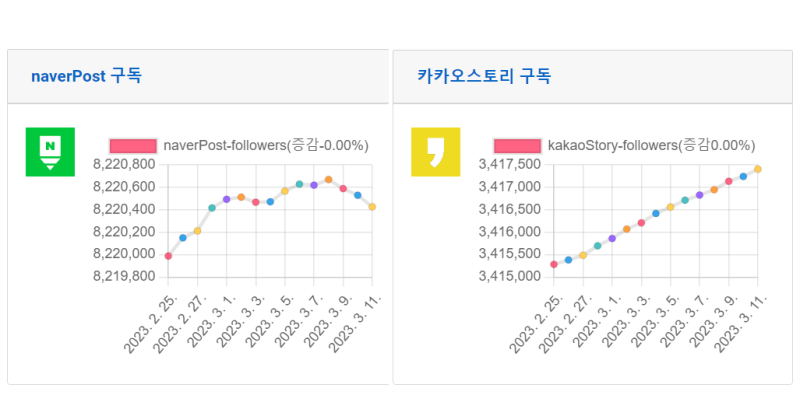800x409 pixels.
Task: Click the naverPost data point for 2023. 3. 5.
Action: (x=285, y=190)
